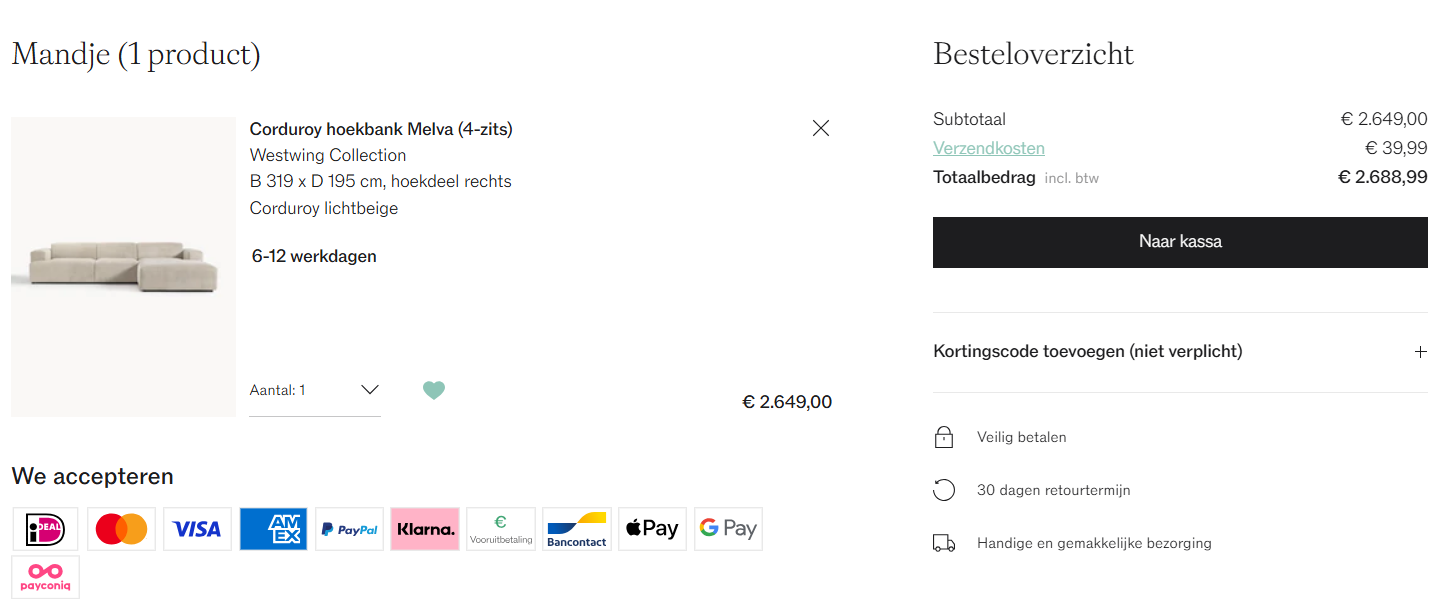Click the padlock icon beside Veilig betalen
This screenshot has width=1437, height=599.
pyautogui.click(x=943, y=437)
